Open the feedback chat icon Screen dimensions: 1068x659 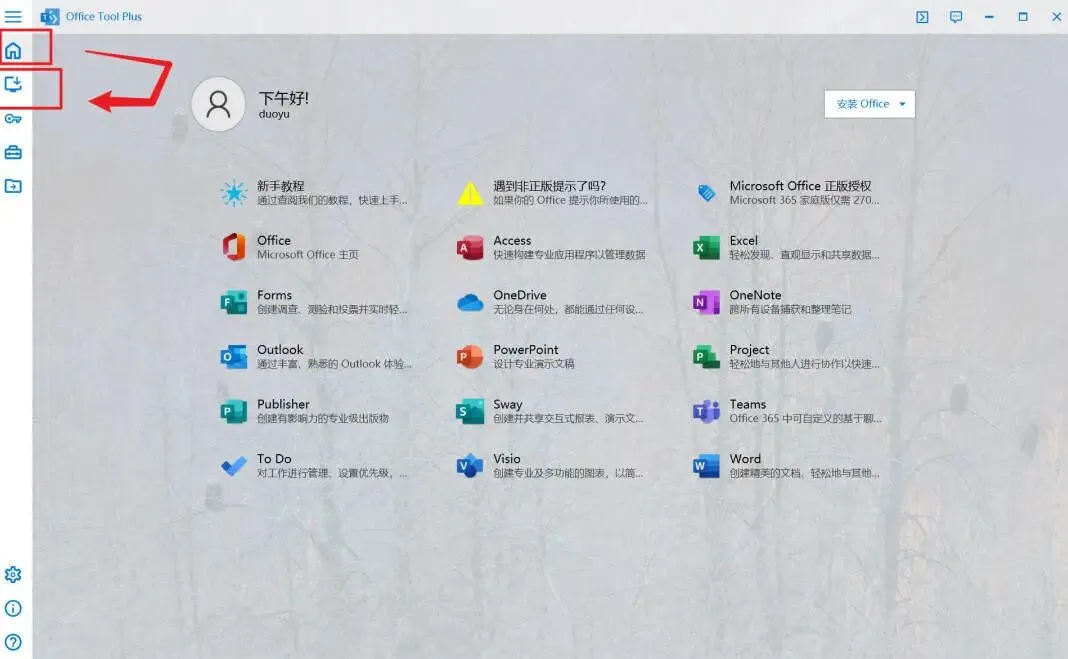(956, 16)
